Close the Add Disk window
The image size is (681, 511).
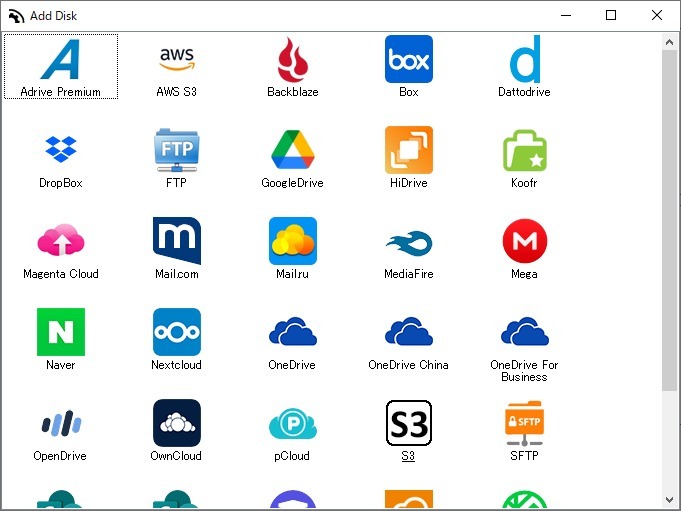point(657,16)
